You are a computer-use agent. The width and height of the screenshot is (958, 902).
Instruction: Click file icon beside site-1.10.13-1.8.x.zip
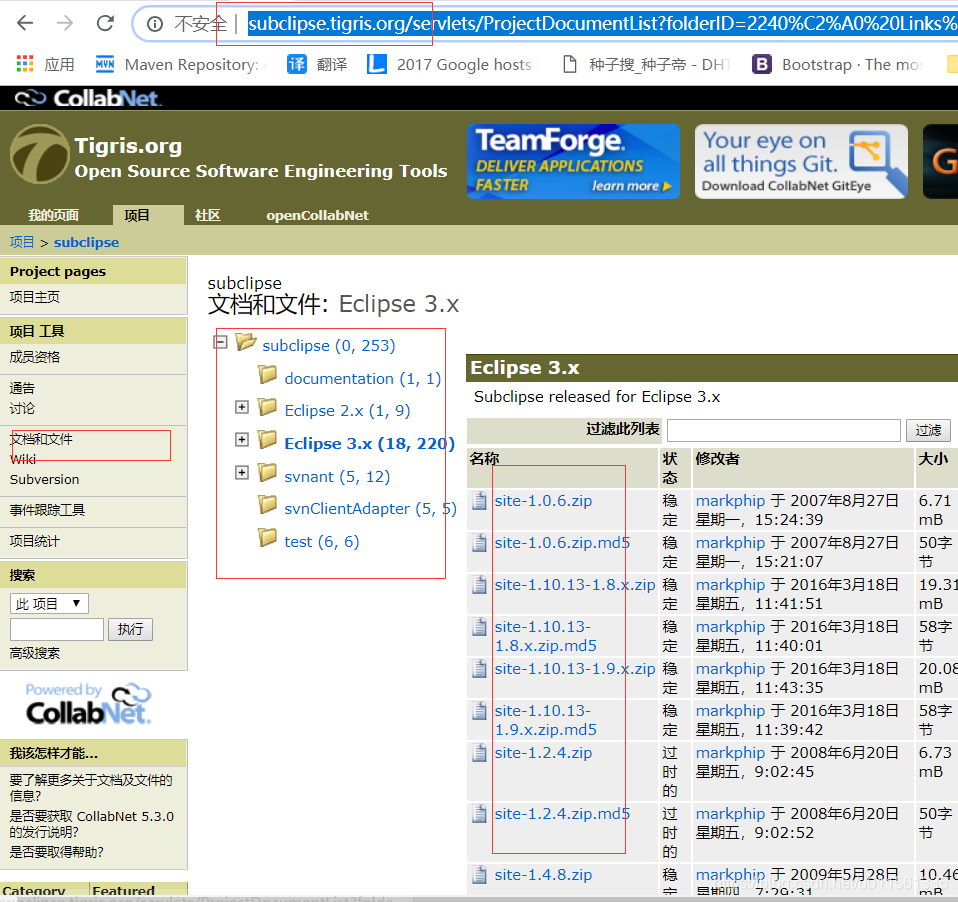[480, 585]
